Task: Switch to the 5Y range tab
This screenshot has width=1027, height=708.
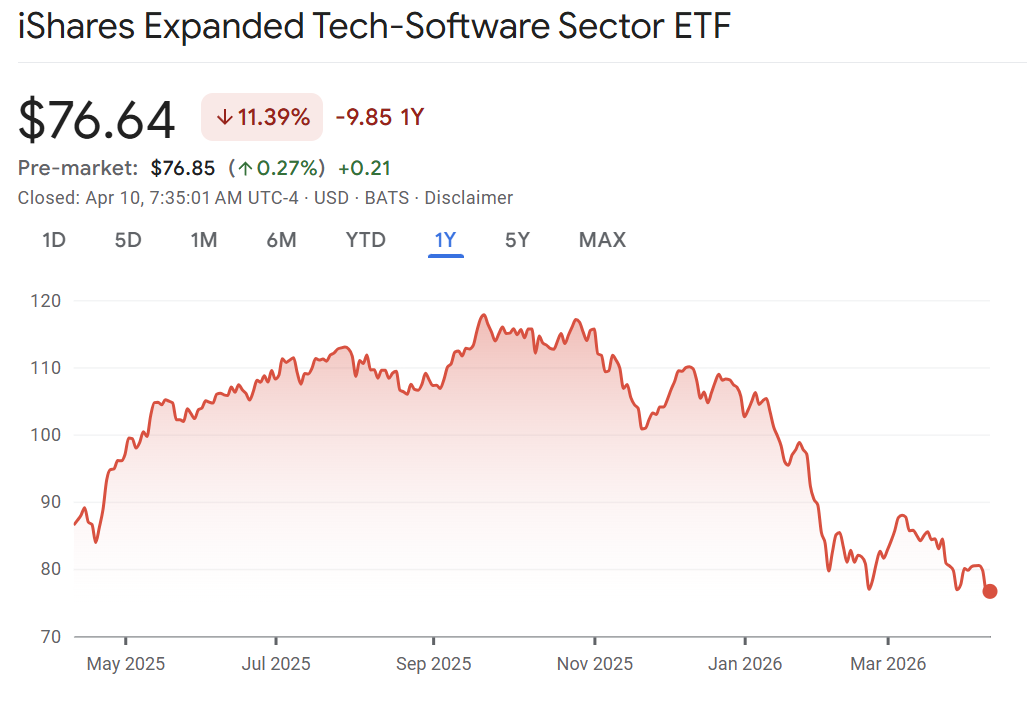Action: 517,240
